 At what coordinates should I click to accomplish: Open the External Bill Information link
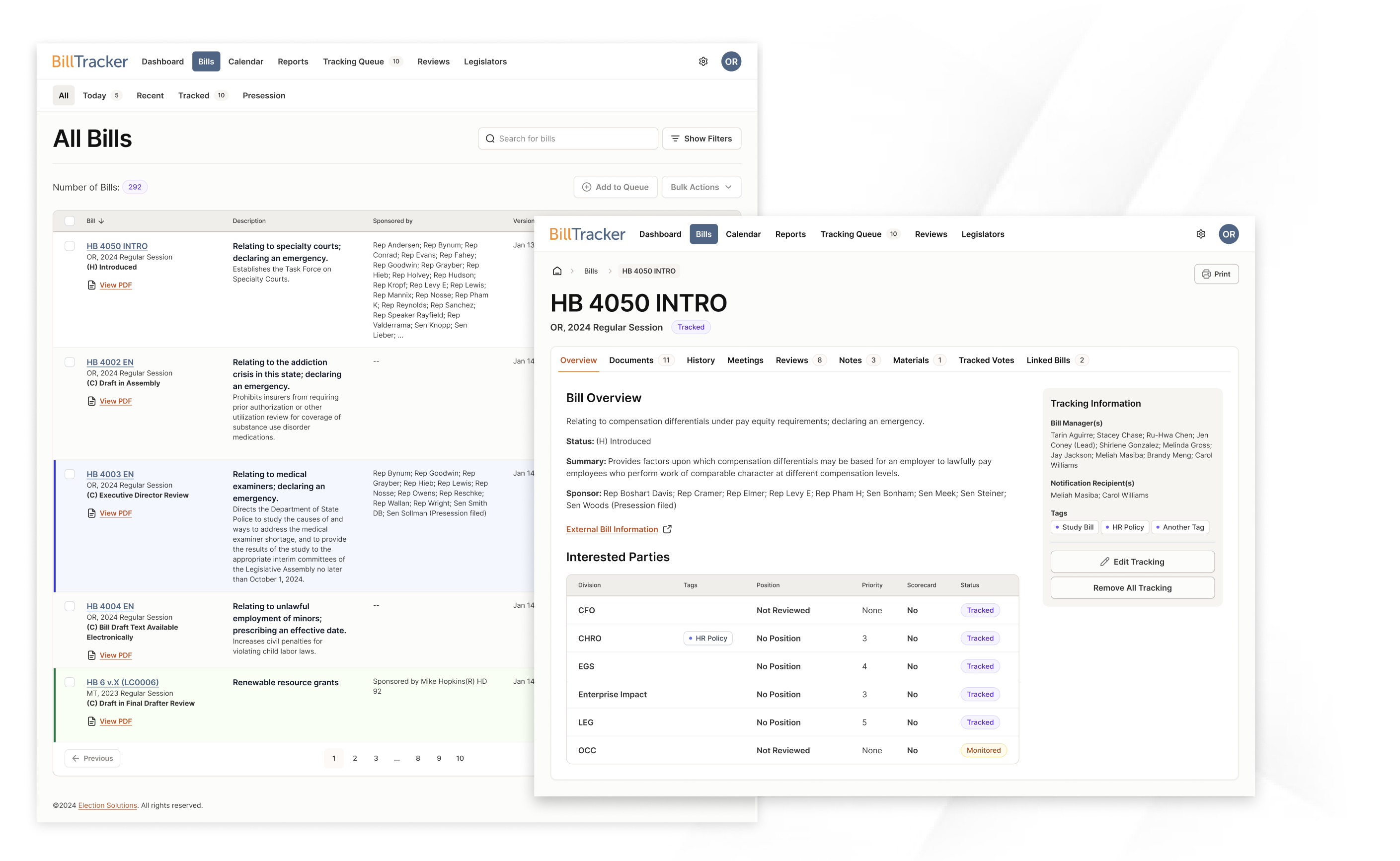[612, 530]
